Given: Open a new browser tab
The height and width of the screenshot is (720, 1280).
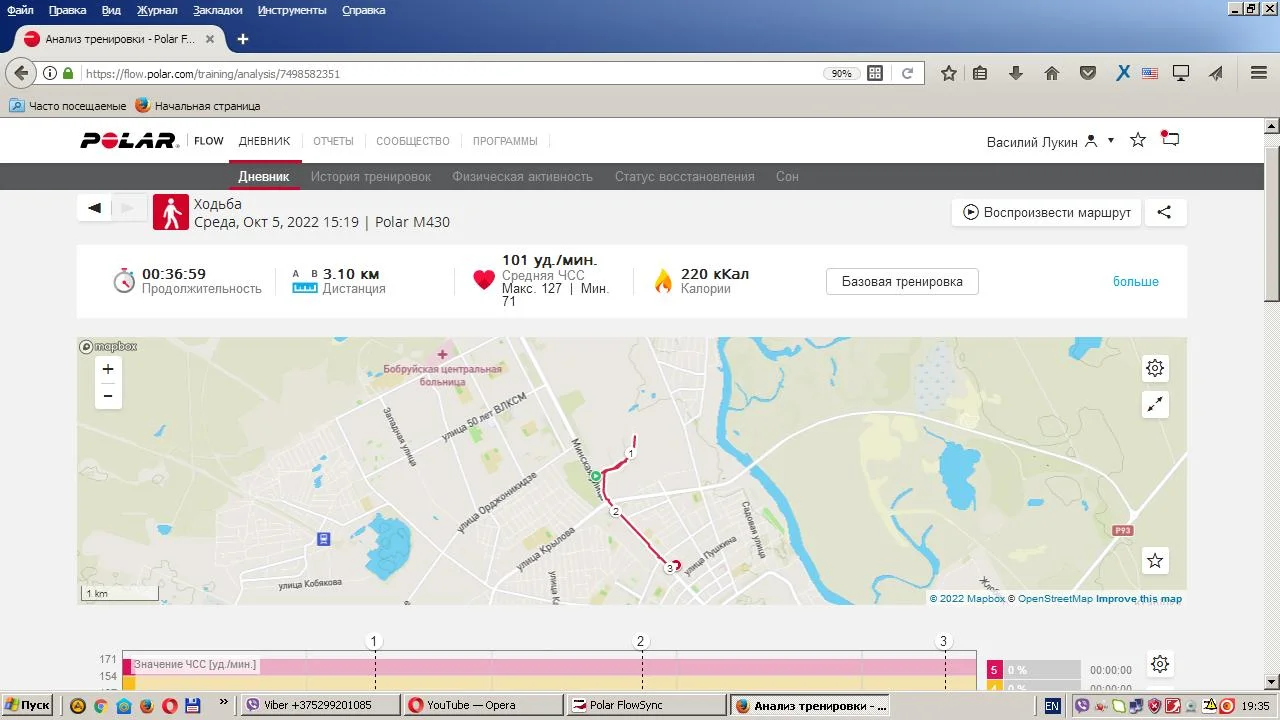Looking at the screenshot, I should point(242,39).
